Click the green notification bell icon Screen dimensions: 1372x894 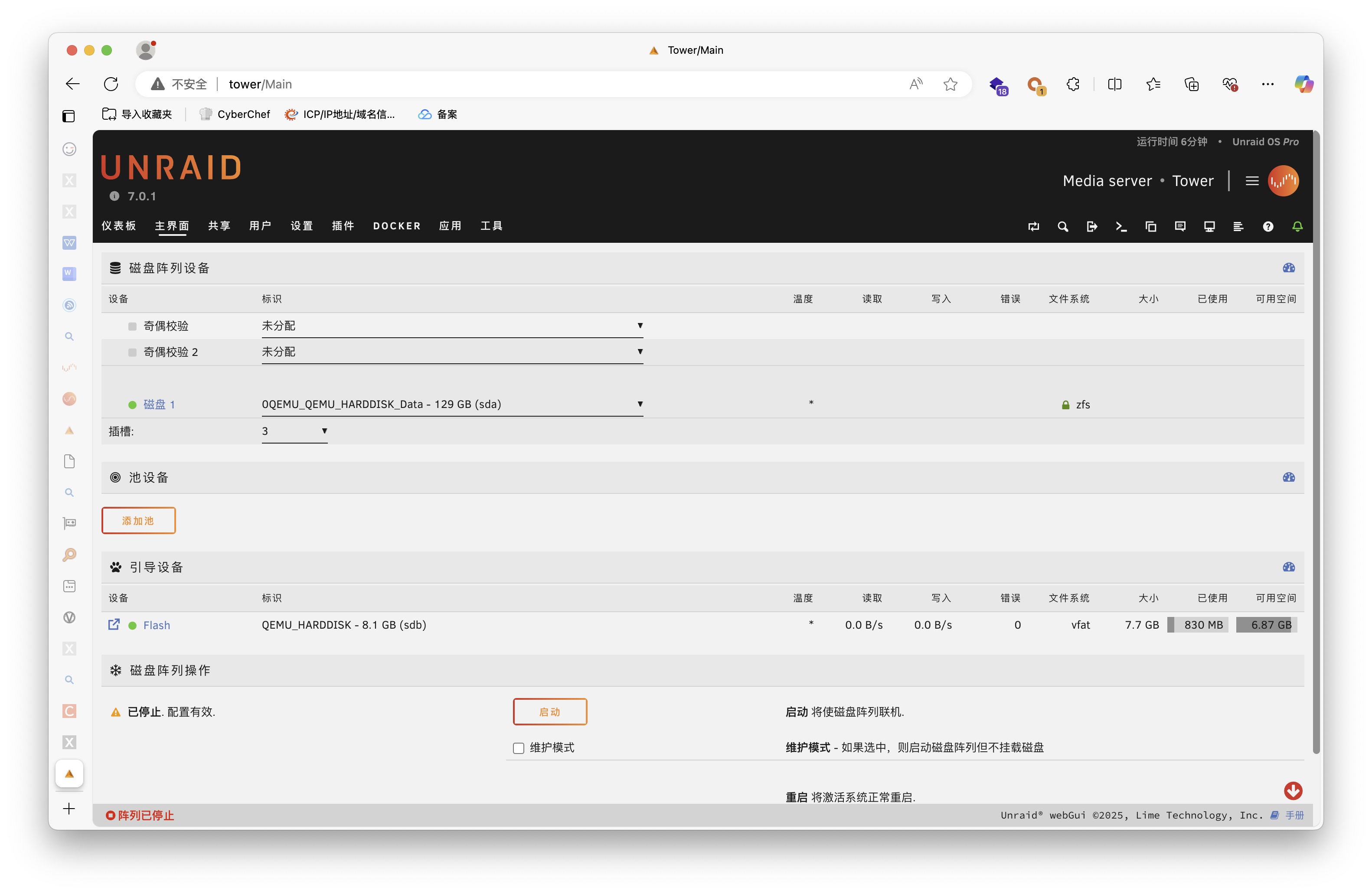point(1297,226)
